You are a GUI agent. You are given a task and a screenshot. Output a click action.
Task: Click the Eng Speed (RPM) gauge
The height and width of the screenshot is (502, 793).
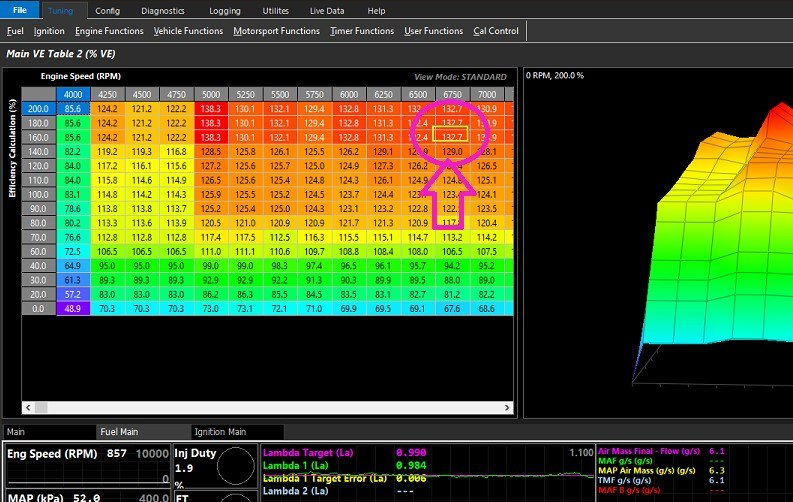click(x=87, y=465)
